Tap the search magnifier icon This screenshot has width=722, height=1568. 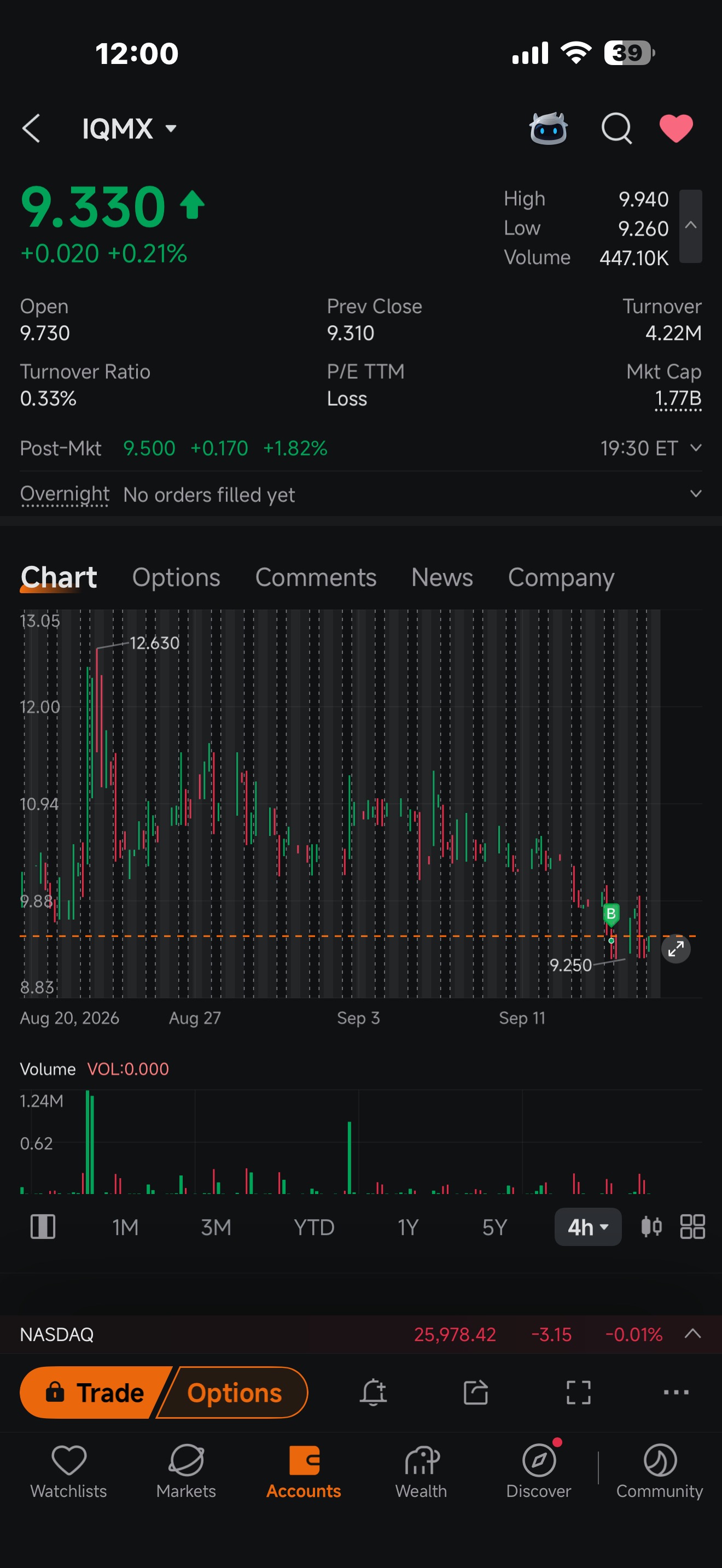tap(616, 128)
